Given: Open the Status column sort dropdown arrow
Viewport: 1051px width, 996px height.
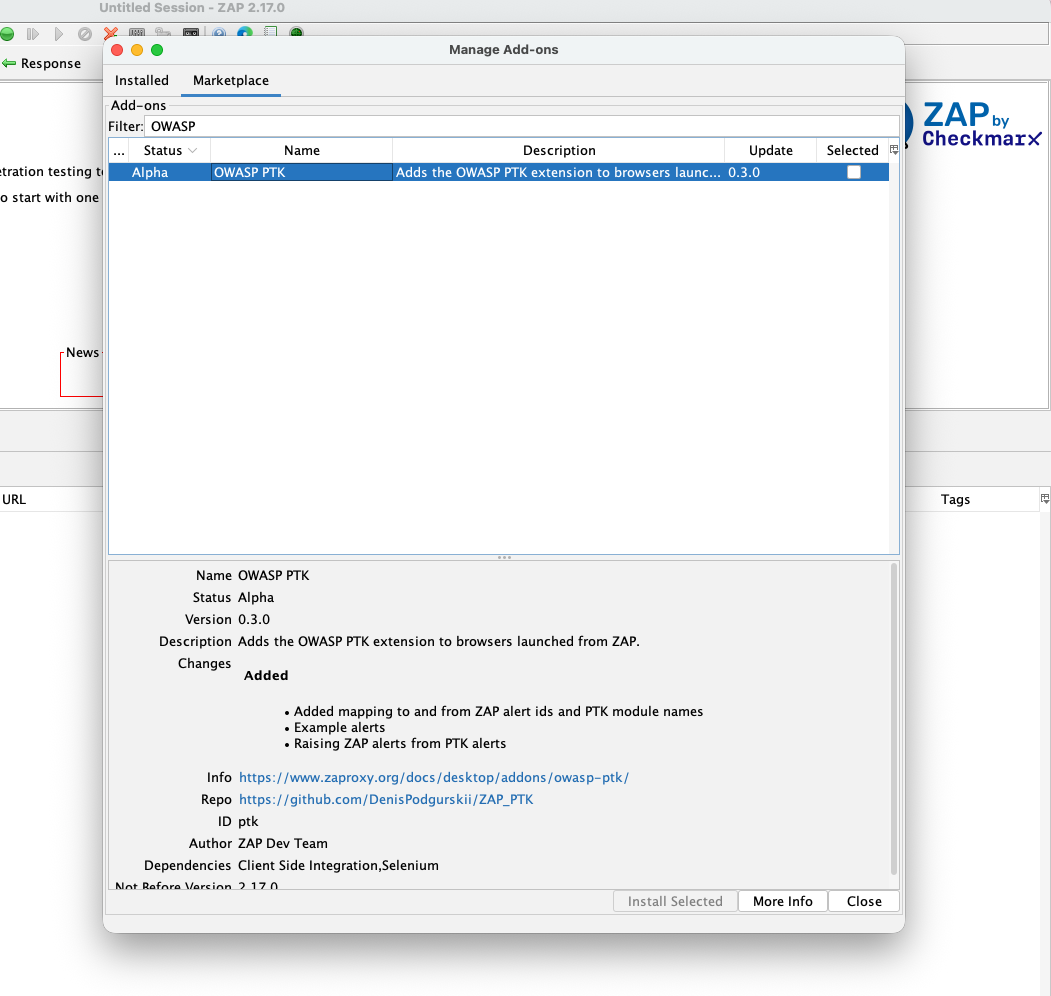Looking at the screenshot, I should tap(195, 150).
